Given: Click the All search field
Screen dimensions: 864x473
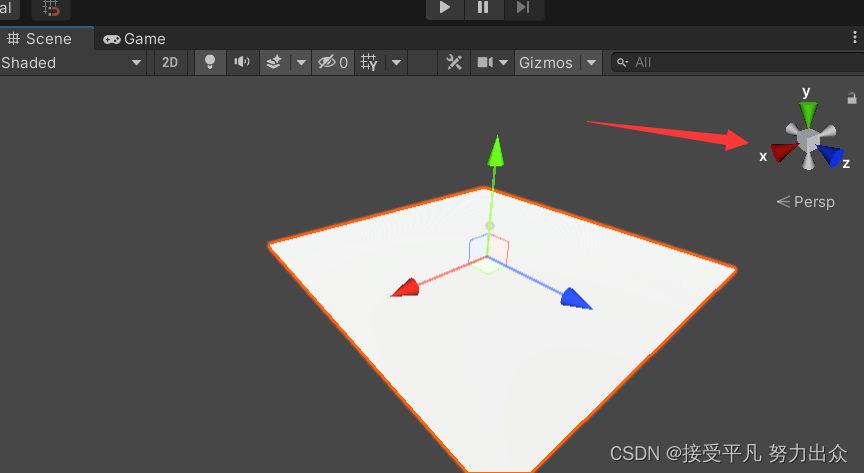Looking at the screenshot, I should 738,62.
